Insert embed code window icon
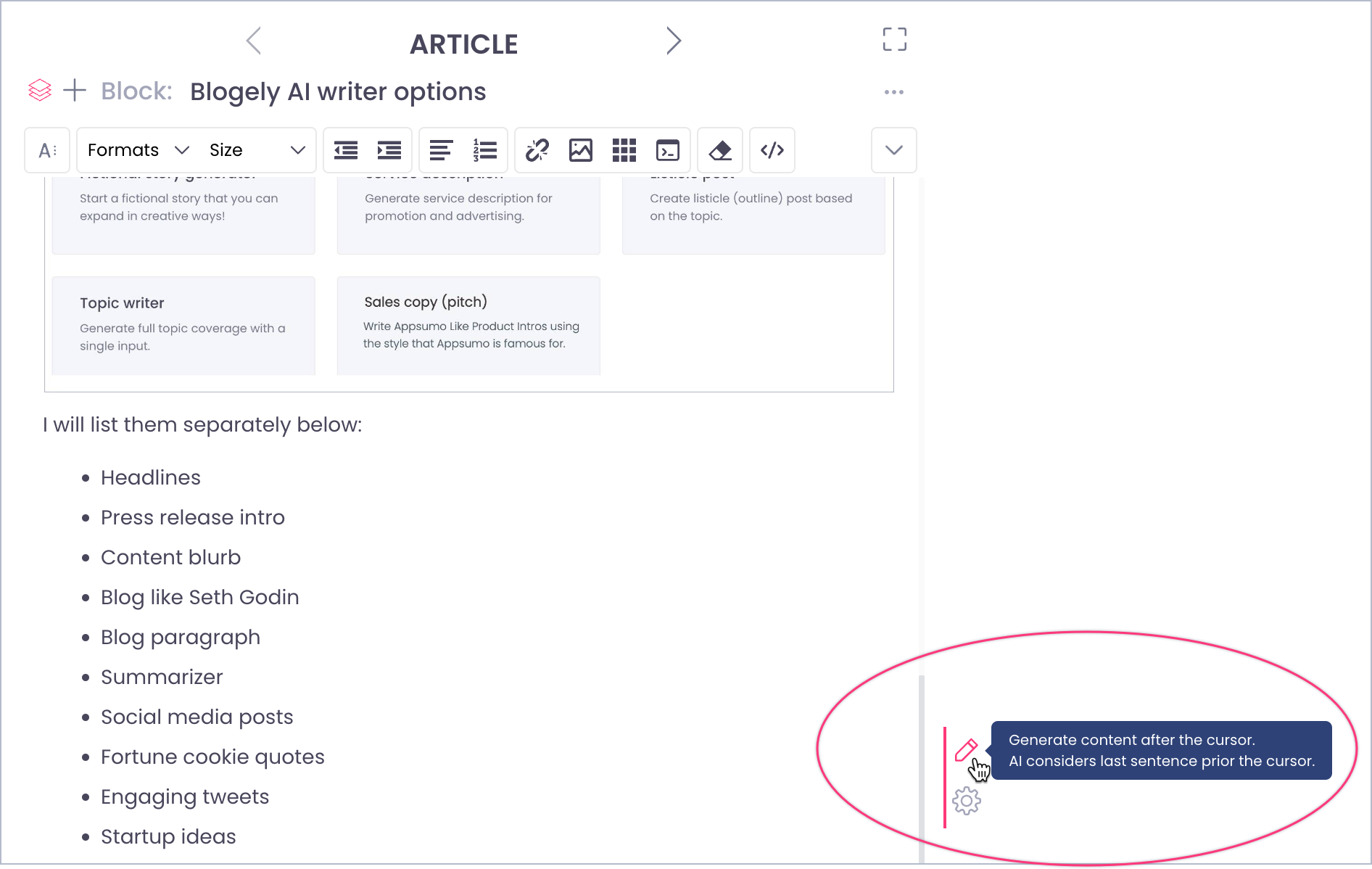Screen dimensions: 1372x869 (668, 150)
